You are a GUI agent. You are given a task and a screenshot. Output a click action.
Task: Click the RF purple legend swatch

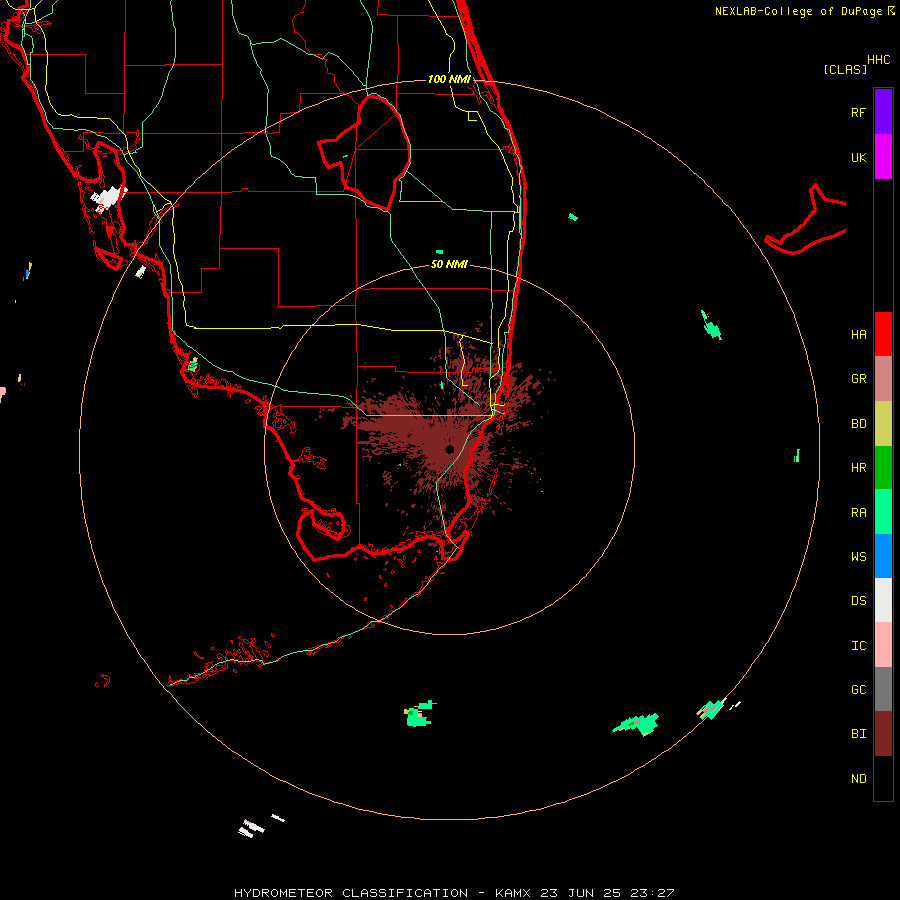883,112
